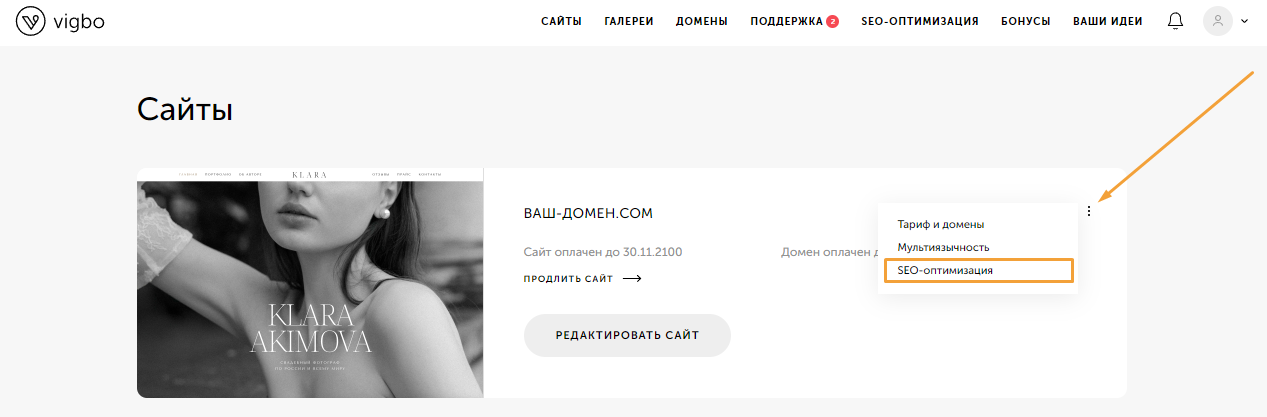Click the support notification badge
This screenshot has height=417, width=1267.
click(x=832, y=21)
